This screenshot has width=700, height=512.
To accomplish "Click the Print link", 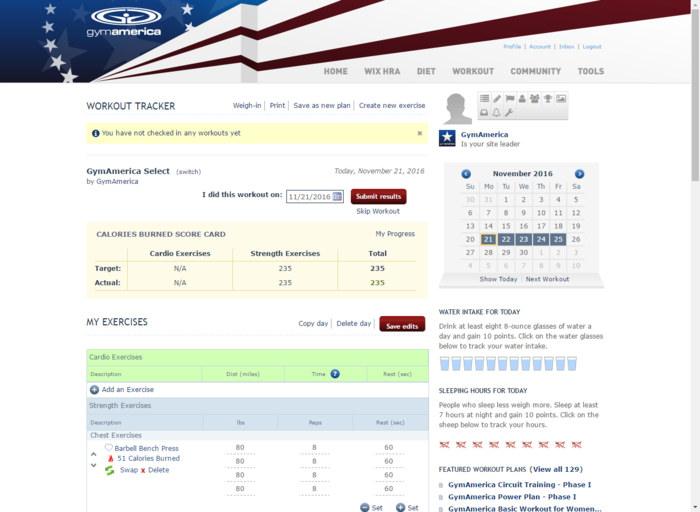I will [x=277, y=105].
